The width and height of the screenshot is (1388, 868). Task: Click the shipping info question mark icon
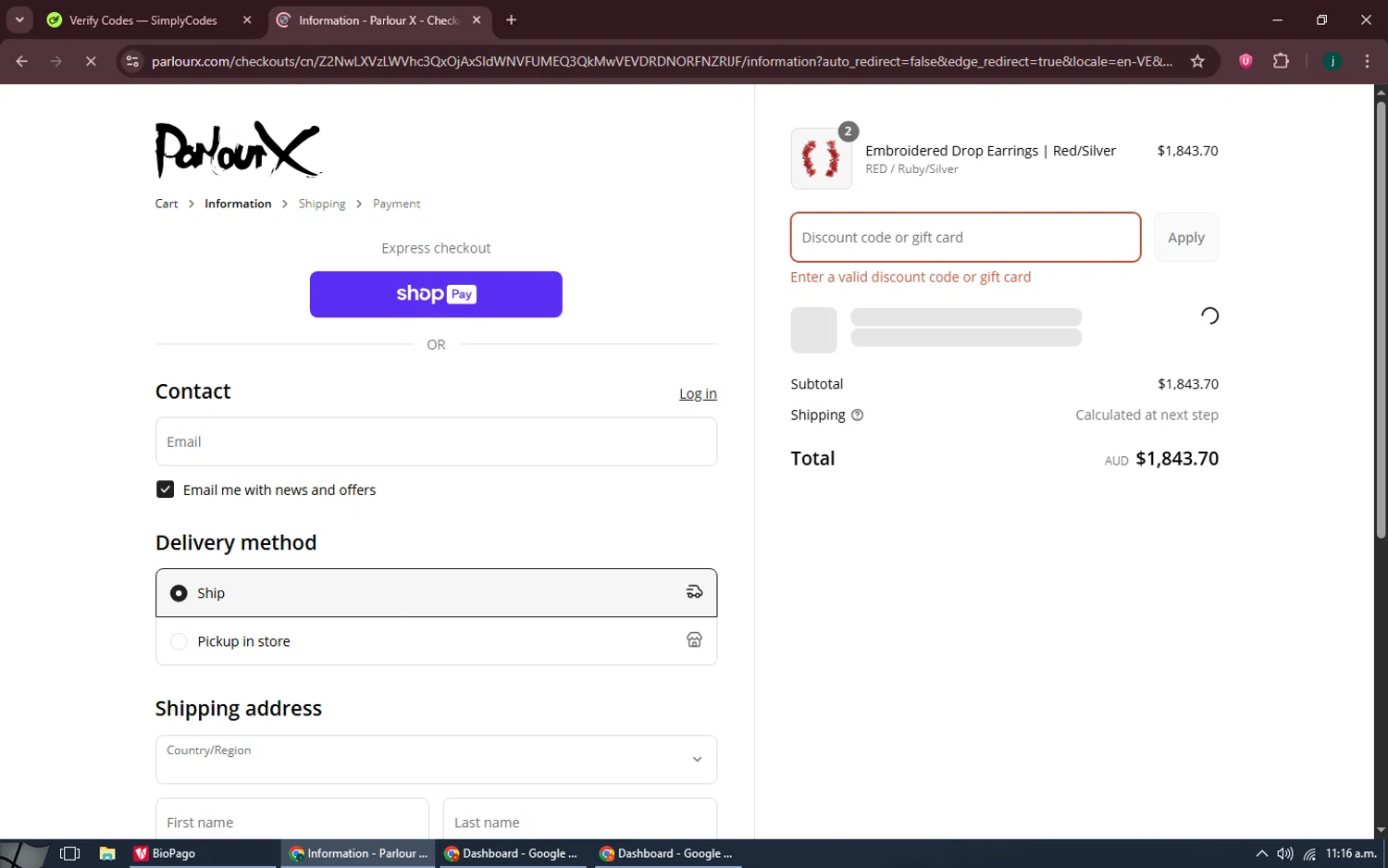coord(857,415)
